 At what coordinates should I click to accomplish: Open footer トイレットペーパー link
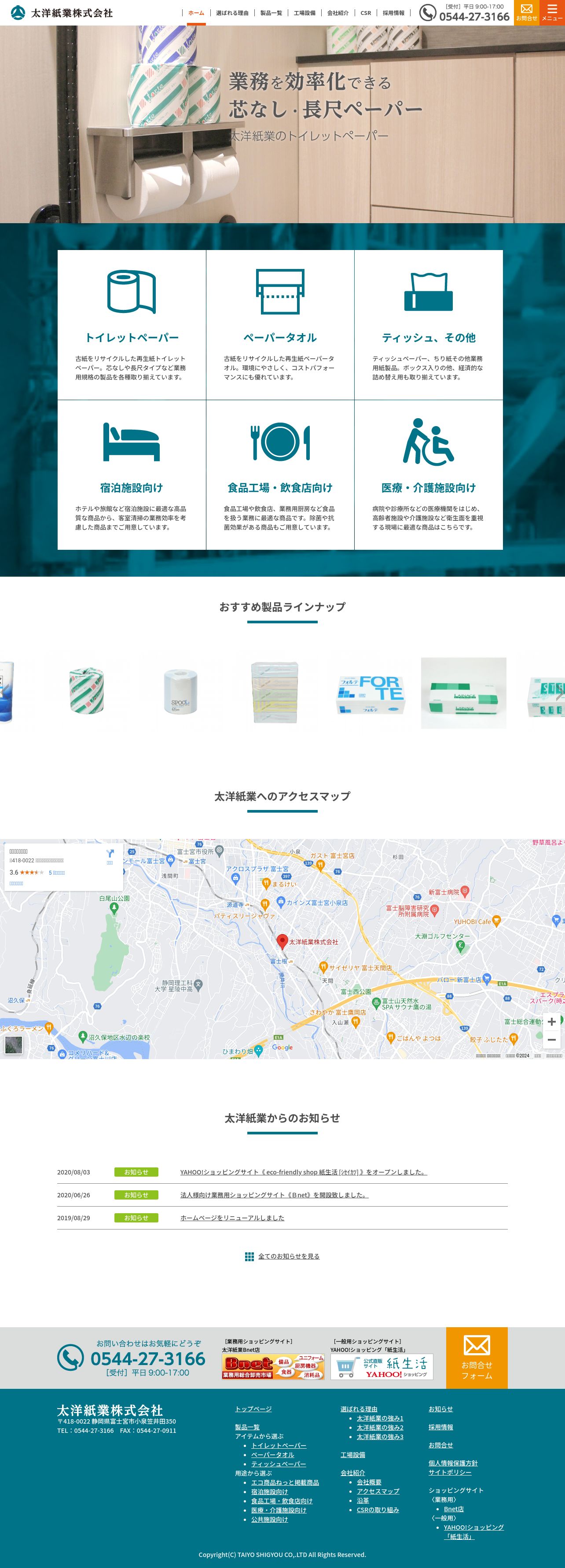(279, 1446)
